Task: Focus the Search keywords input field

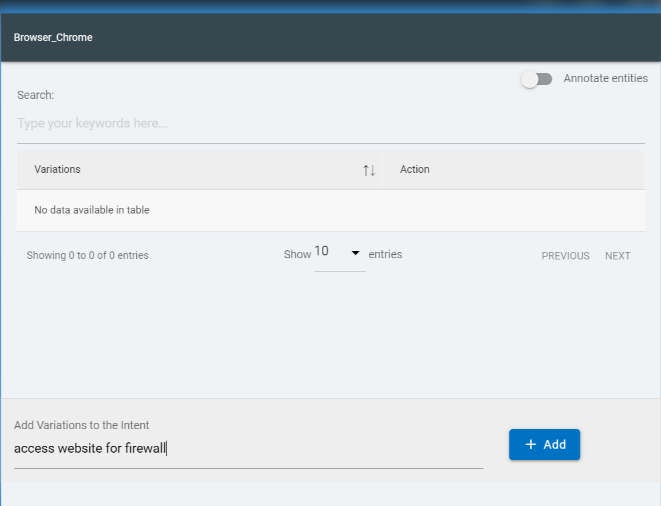Action: point(330,124)
